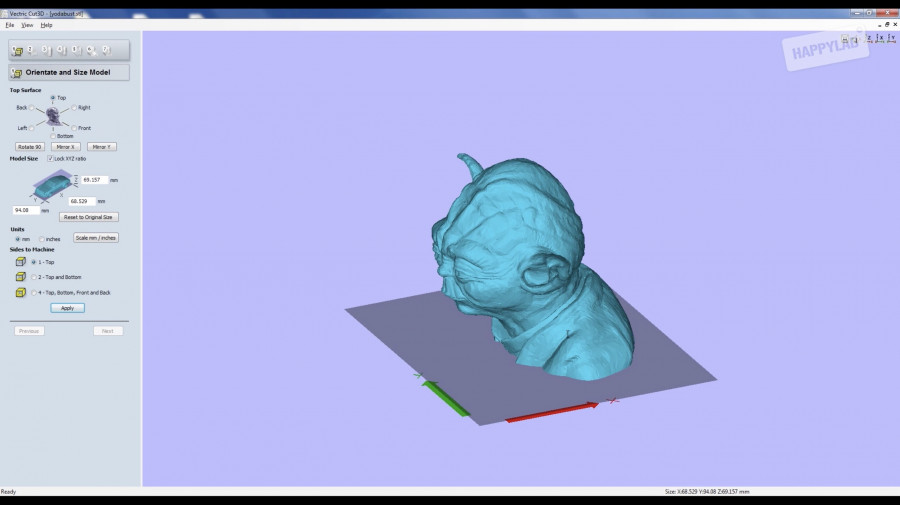
Task: Edit the Z size field 69.157
Action: tap(94, 180)
